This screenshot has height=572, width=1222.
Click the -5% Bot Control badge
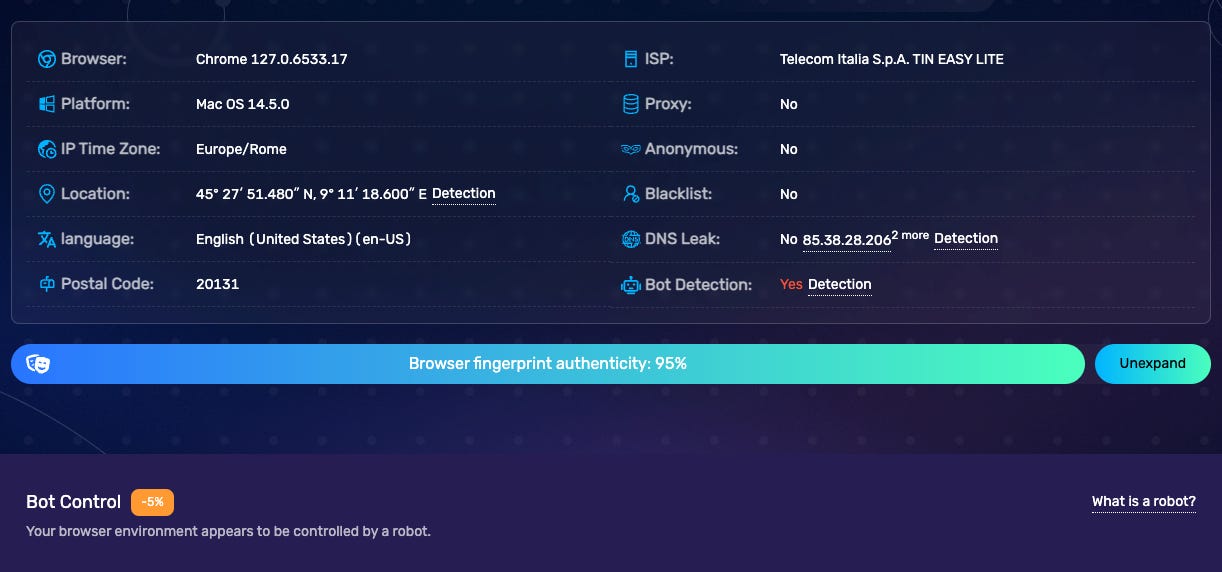153,502
